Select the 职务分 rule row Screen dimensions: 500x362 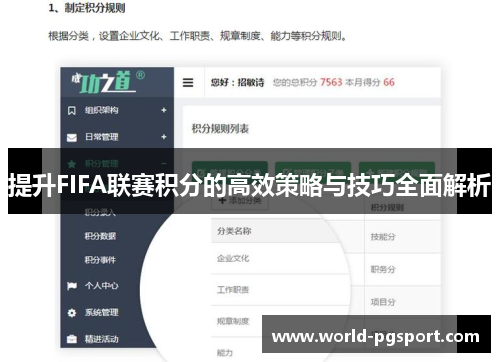403,269
